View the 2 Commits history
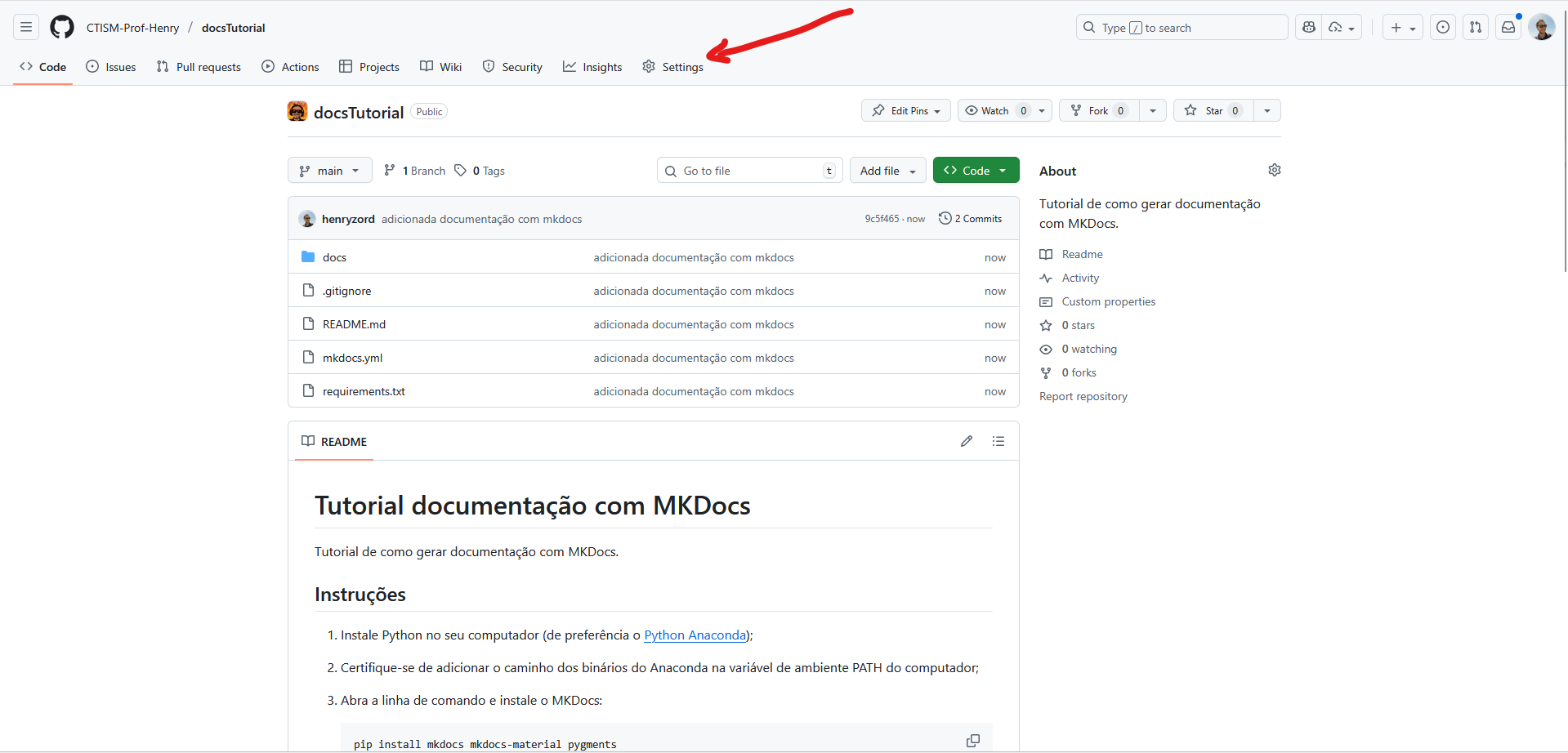This screenshot has width=1568, height=753. point(971,219)
